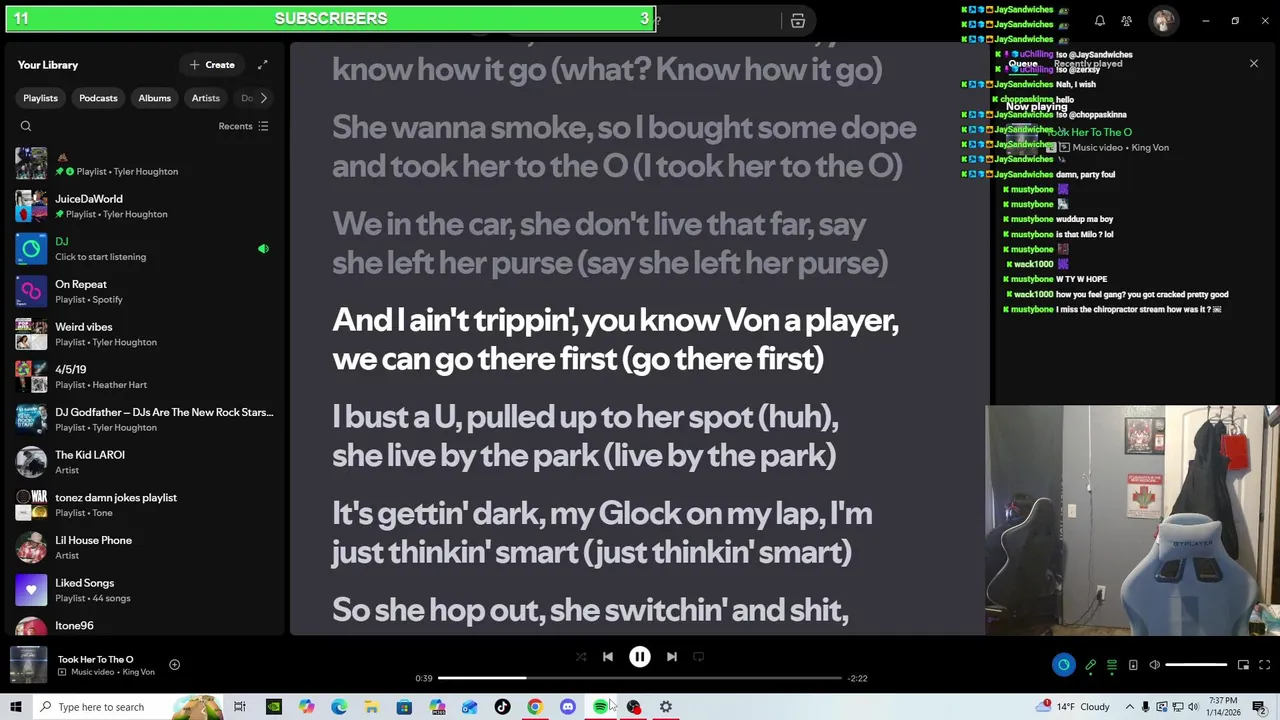Close the Queue side panel
Viewport: 1280px width, 720px height.
[1254, 64]
